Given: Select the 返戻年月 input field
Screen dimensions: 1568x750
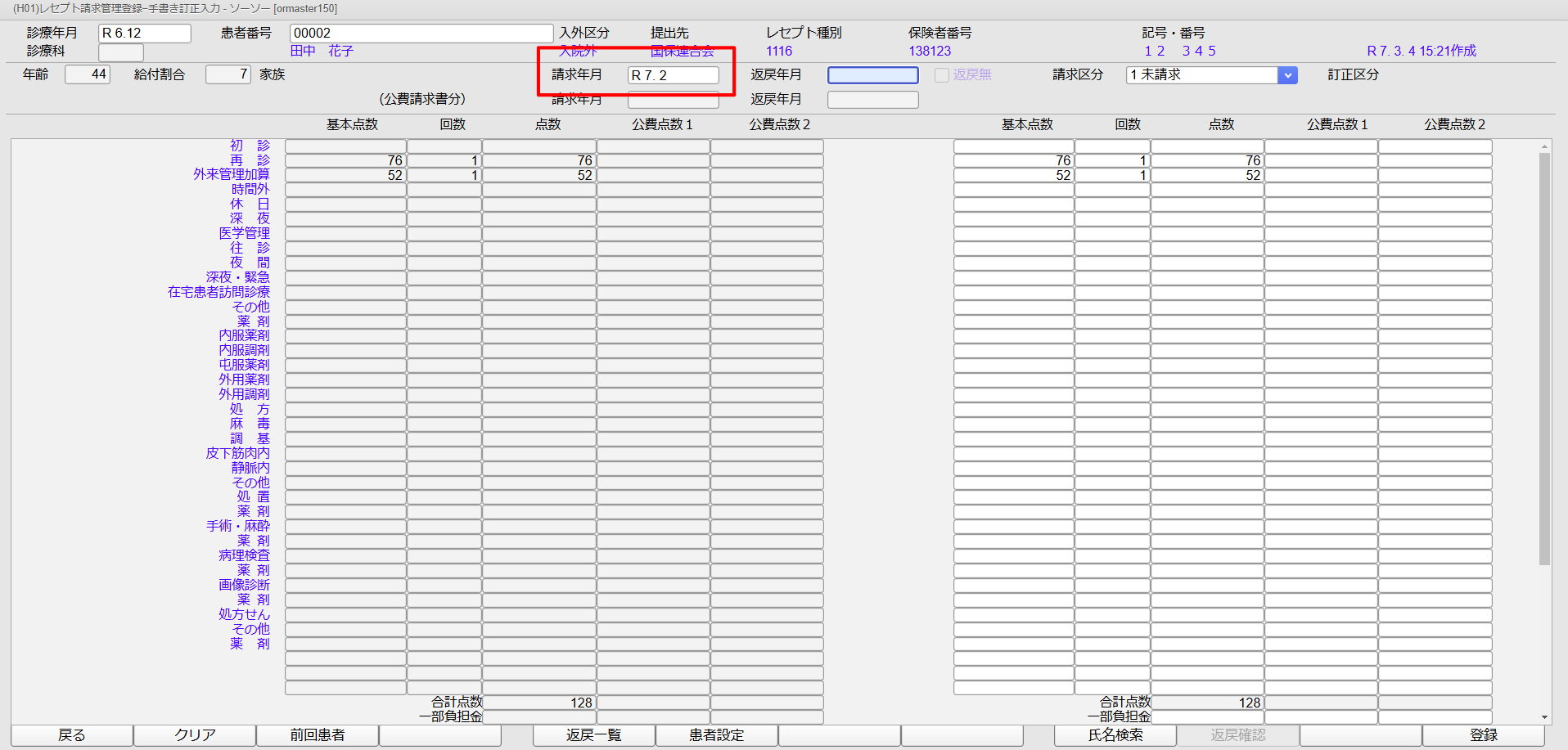Looking at the screenshot, I should click(x=872, y=75).
